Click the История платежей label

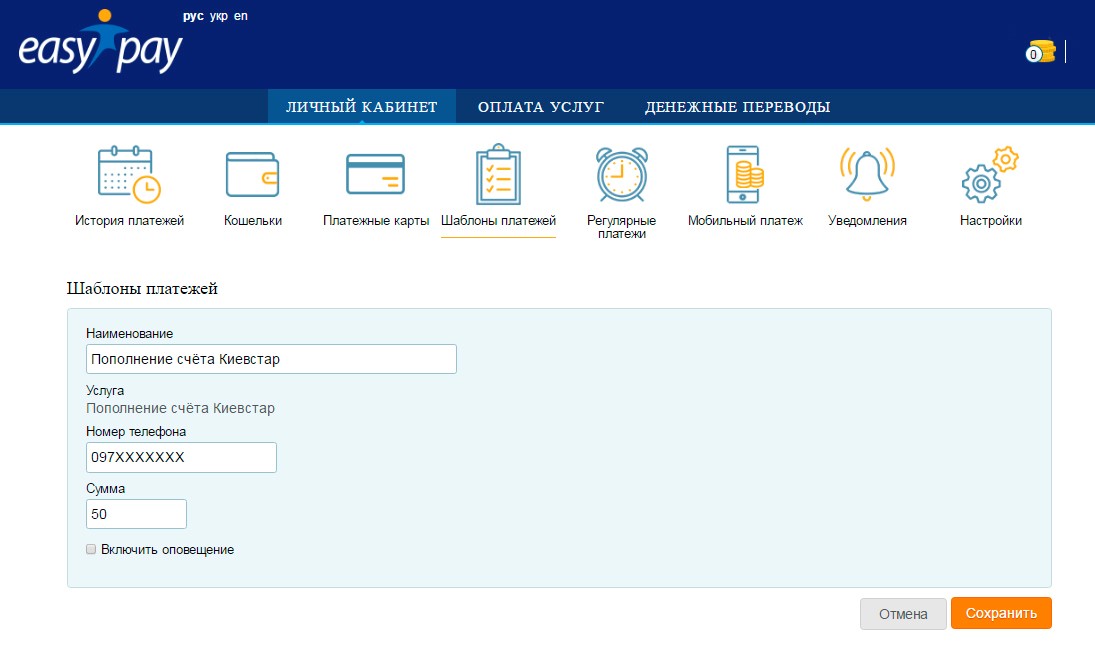click(129, 221)
